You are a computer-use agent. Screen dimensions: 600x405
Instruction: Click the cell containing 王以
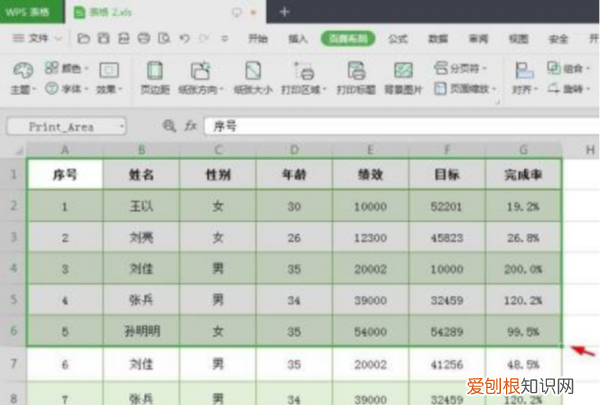click(141, 206)
